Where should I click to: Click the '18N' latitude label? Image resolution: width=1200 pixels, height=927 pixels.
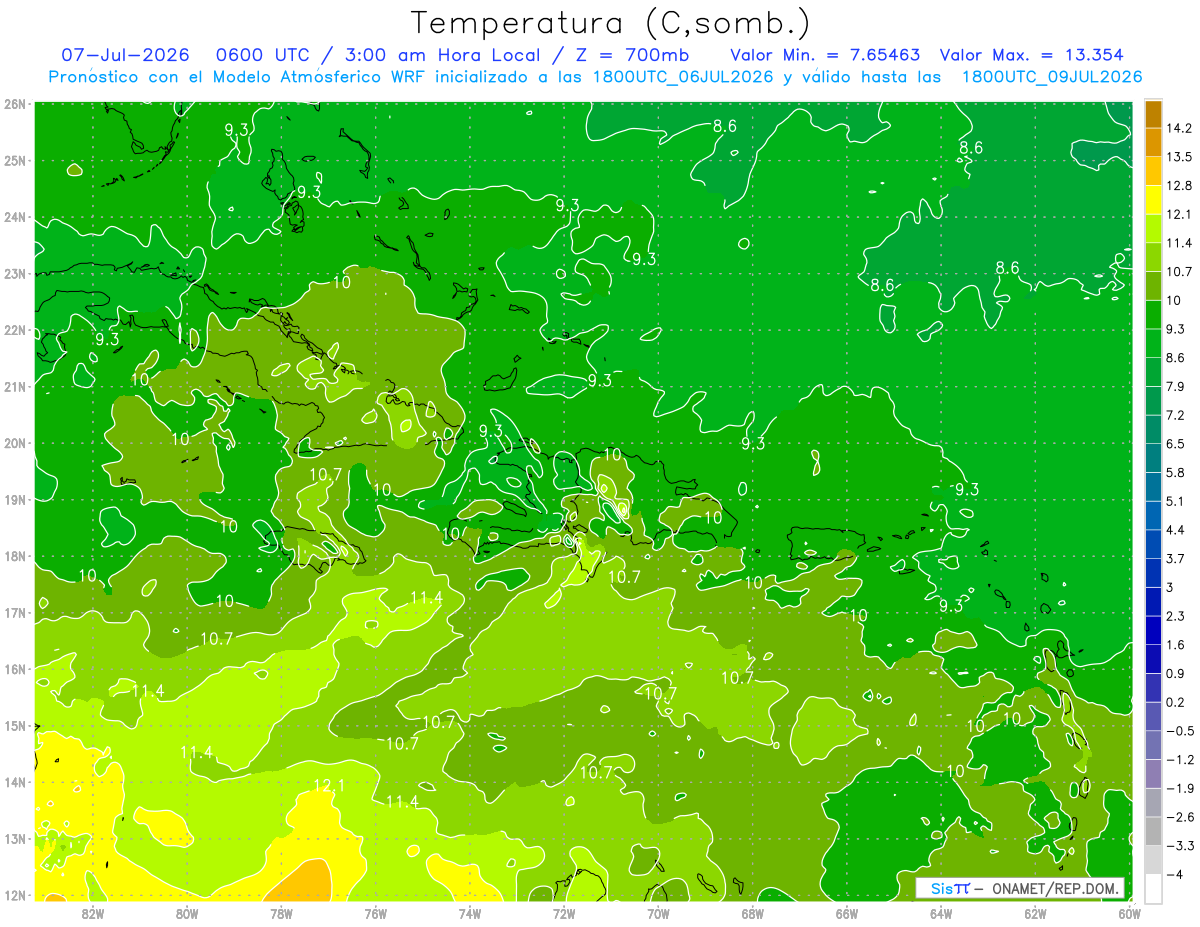[14, 556]
